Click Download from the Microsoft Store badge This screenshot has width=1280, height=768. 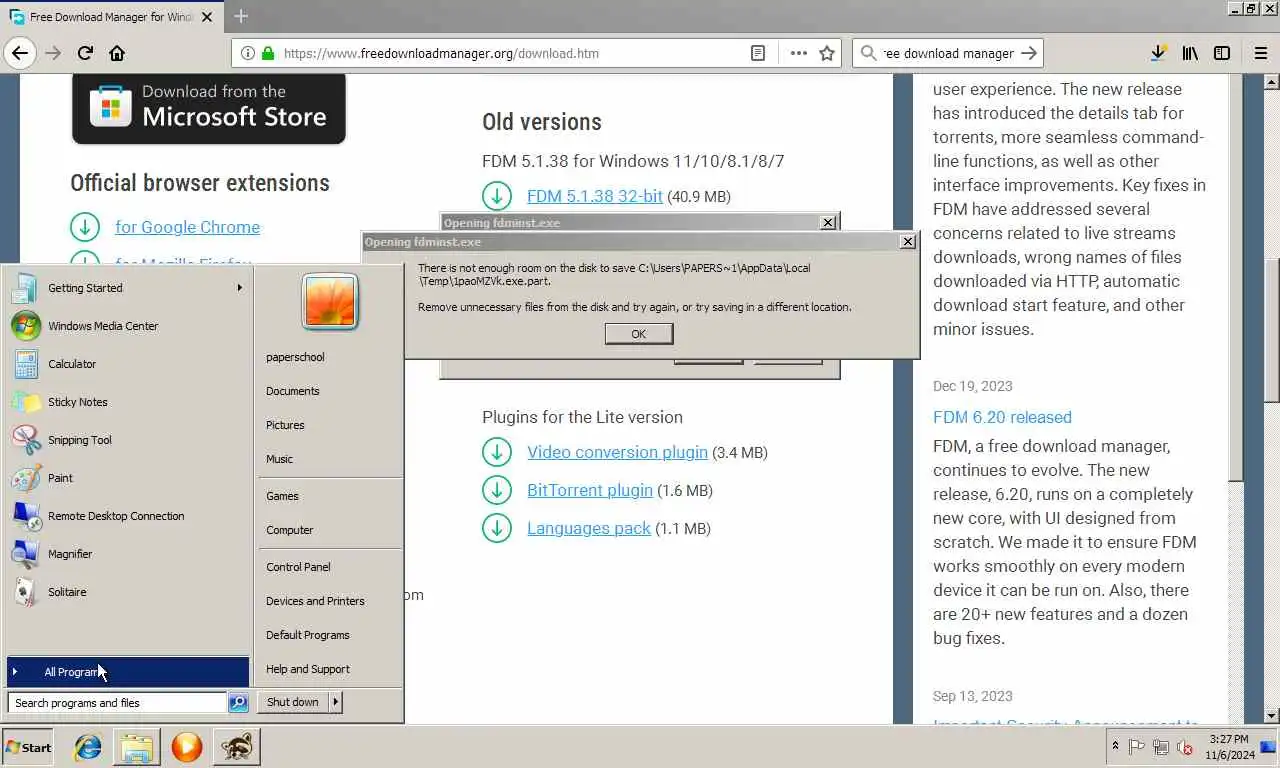[x=209, y=109]
